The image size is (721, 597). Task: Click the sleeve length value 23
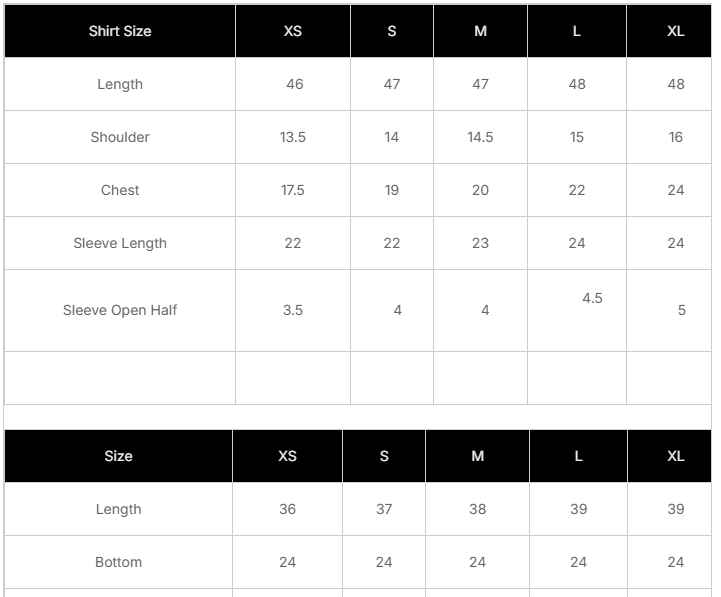pos(480,243)
